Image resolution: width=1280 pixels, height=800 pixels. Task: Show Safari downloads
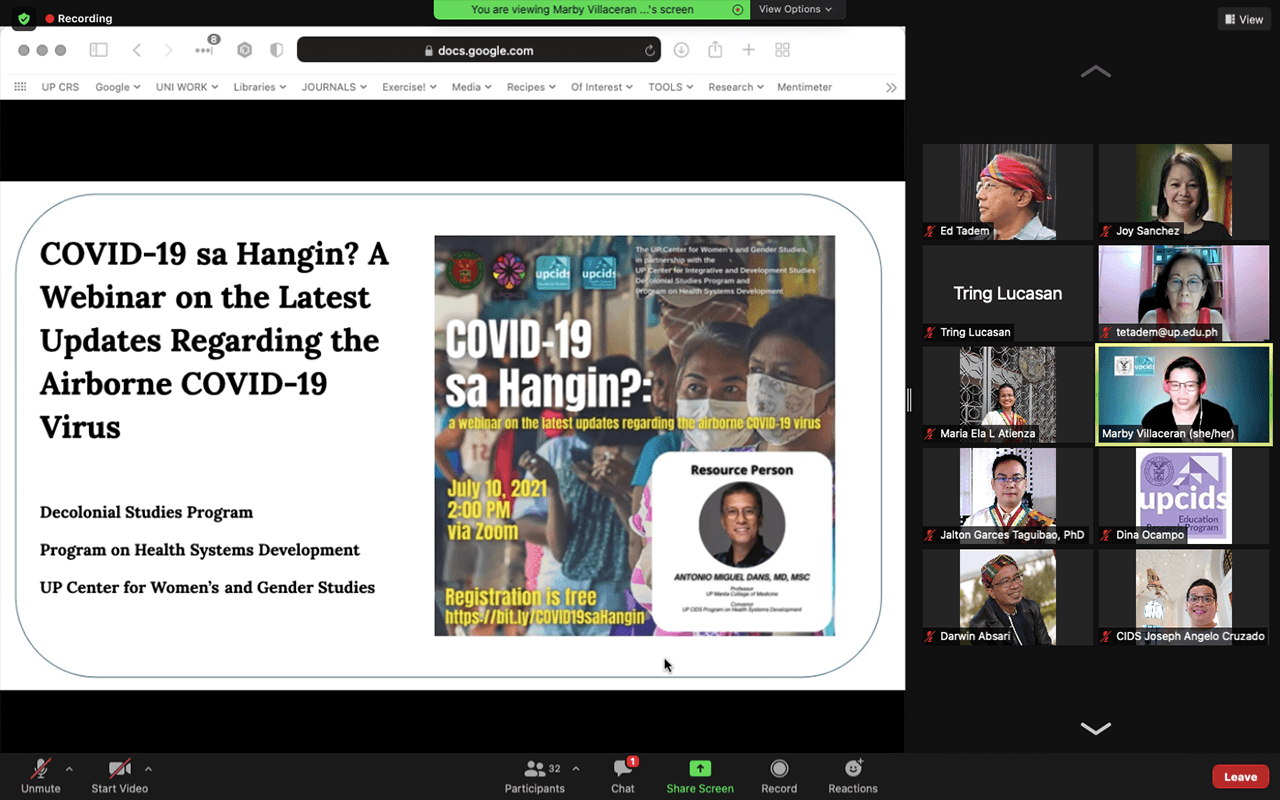(x=681, y=50)
